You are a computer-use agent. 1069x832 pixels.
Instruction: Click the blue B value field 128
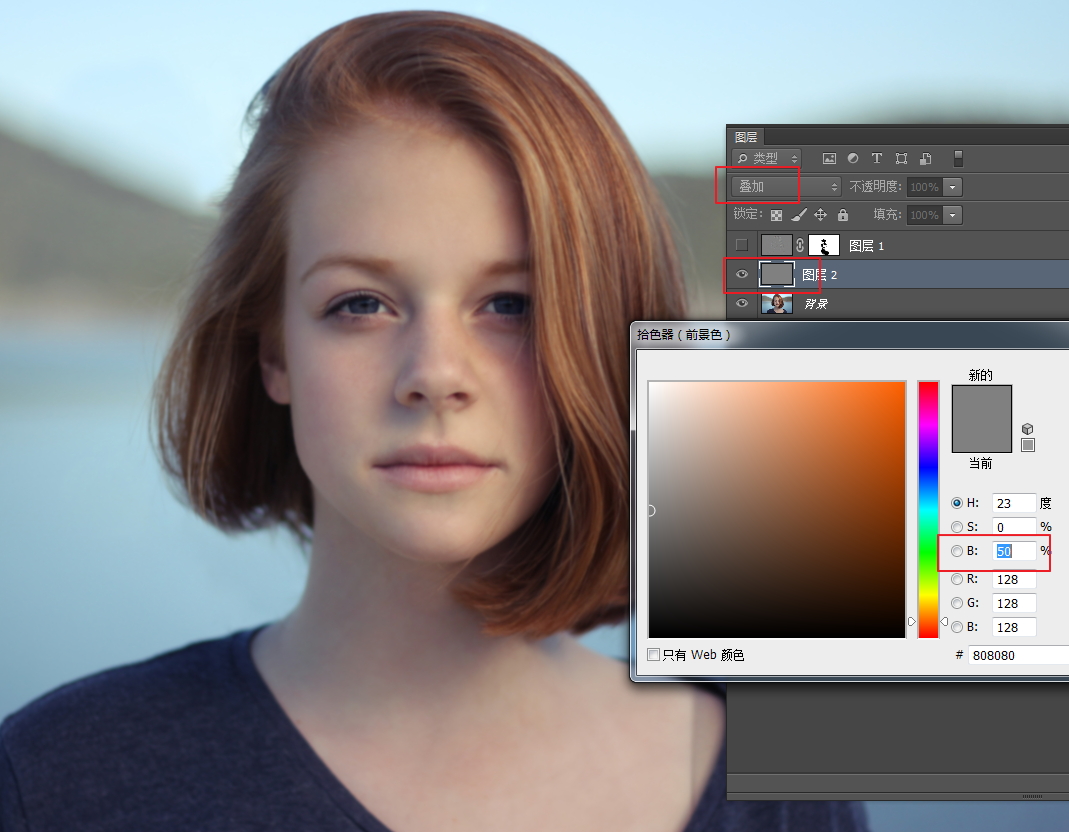tap(1014, 627)
